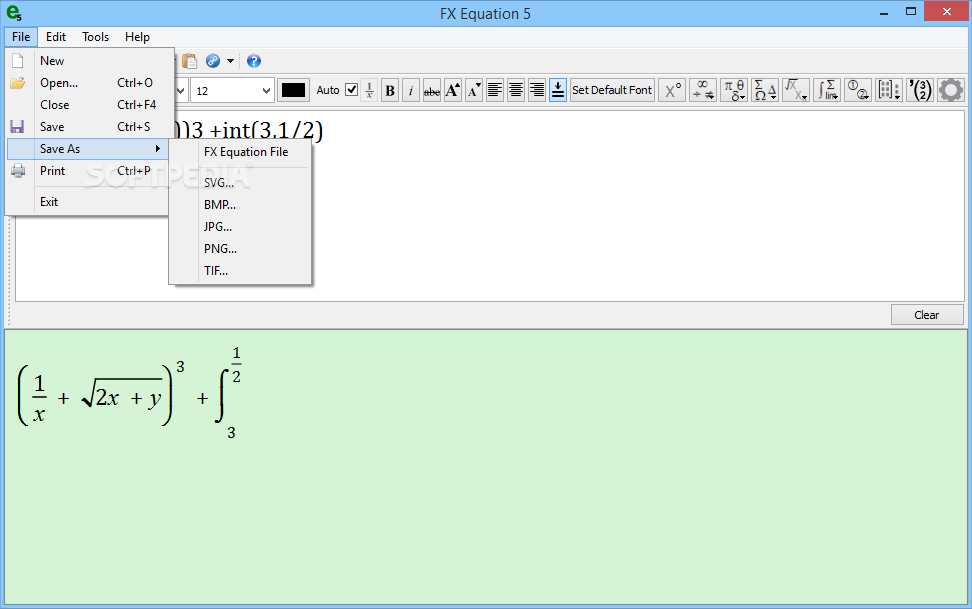The width and height of the screenshot is (972, 609).
Task: Toggle bold formatting
Action: tap(390, 91)
